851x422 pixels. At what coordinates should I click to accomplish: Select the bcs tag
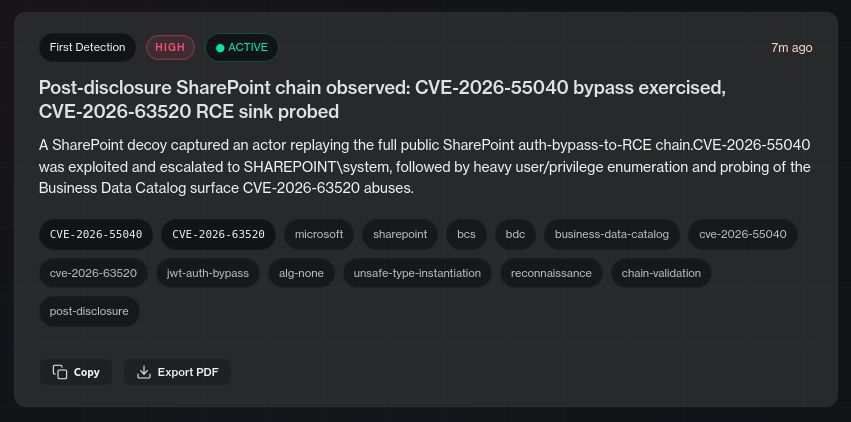click(x=466, y=234)
